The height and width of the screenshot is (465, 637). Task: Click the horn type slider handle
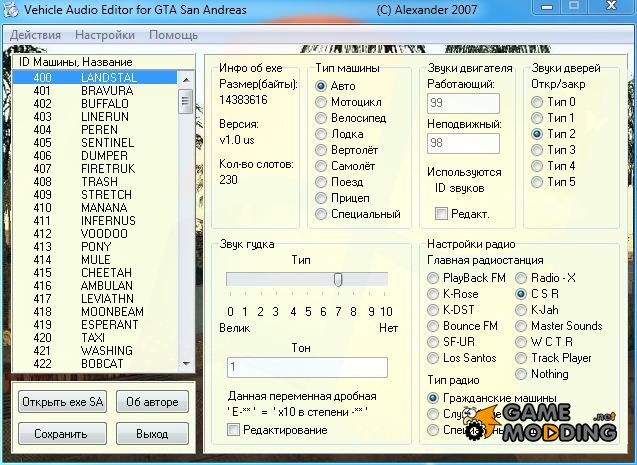[338, 279]
